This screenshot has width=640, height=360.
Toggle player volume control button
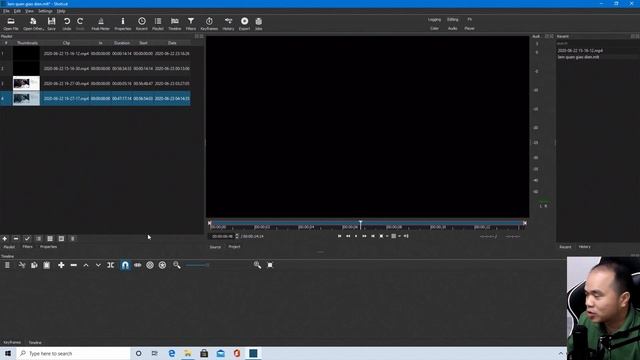[x=406, y=236]
